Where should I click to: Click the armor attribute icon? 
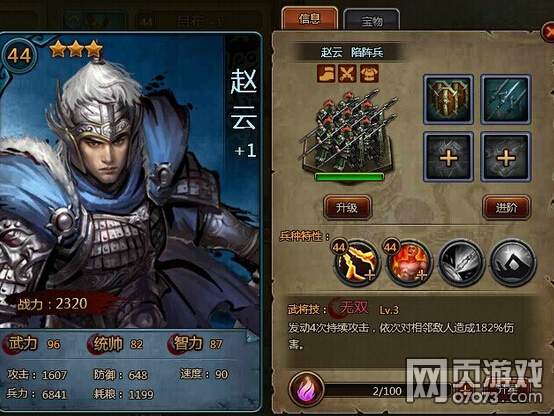[x=369, y=74]
